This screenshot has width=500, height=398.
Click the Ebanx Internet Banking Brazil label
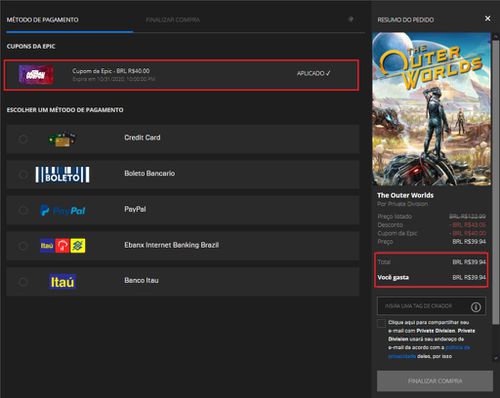(x=172, y=245)
